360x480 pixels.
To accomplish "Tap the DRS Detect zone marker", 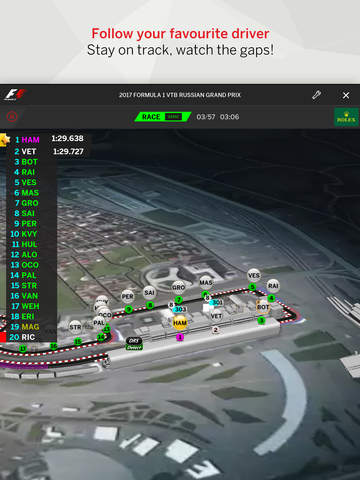I will [134, 344].
